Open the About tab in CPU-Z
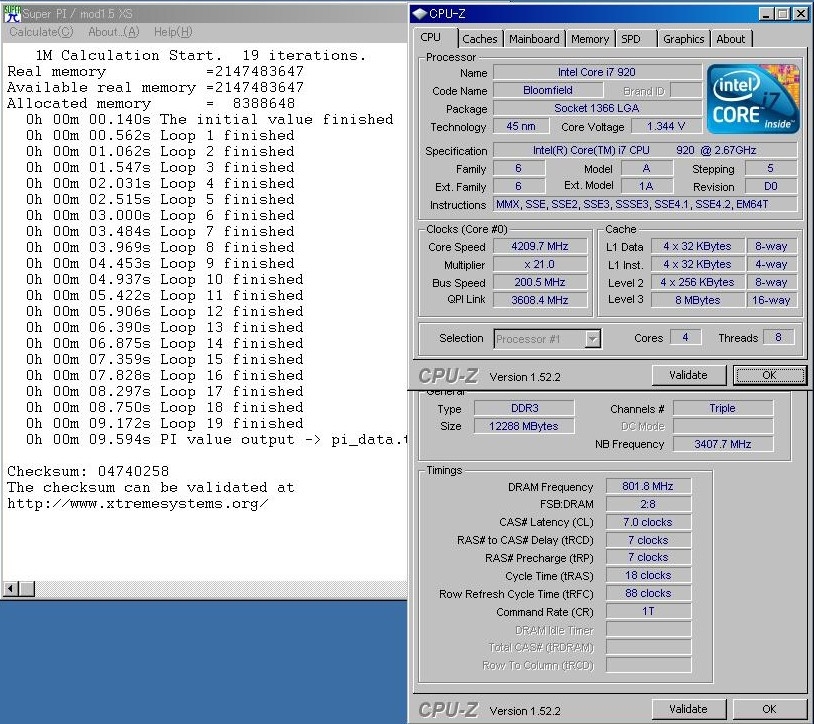The height and width of the screenshot is (724, 814). click(730, 39)
